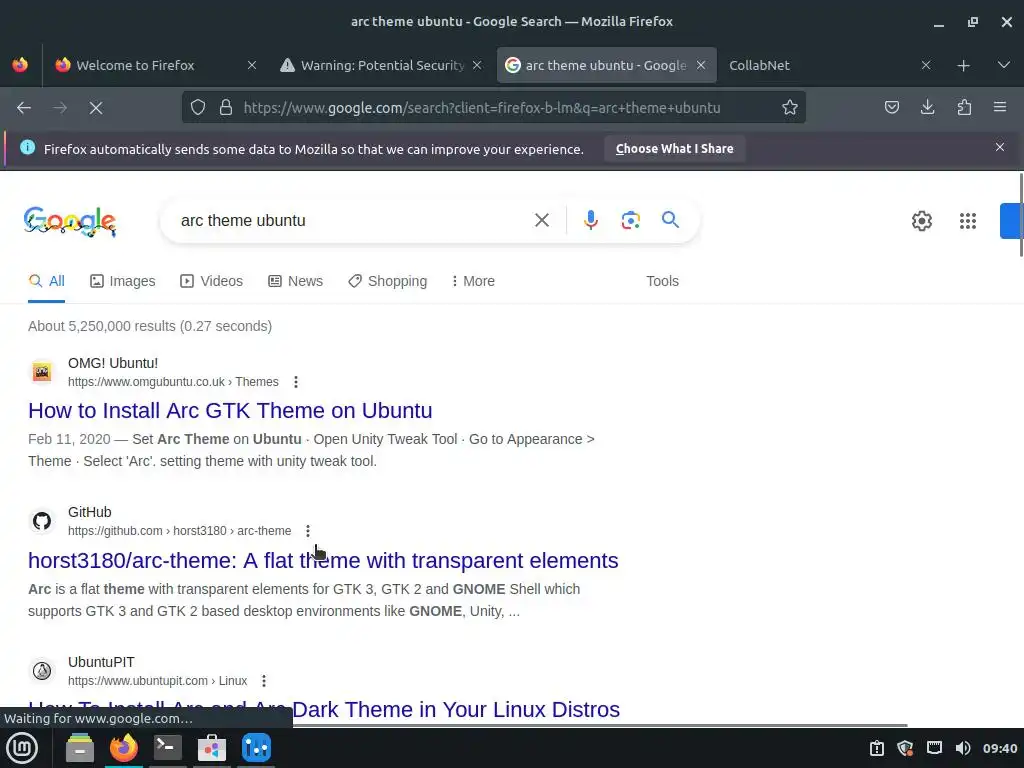Open the network tray icon
The image size is (1024, 768).
tap(935, 748)
